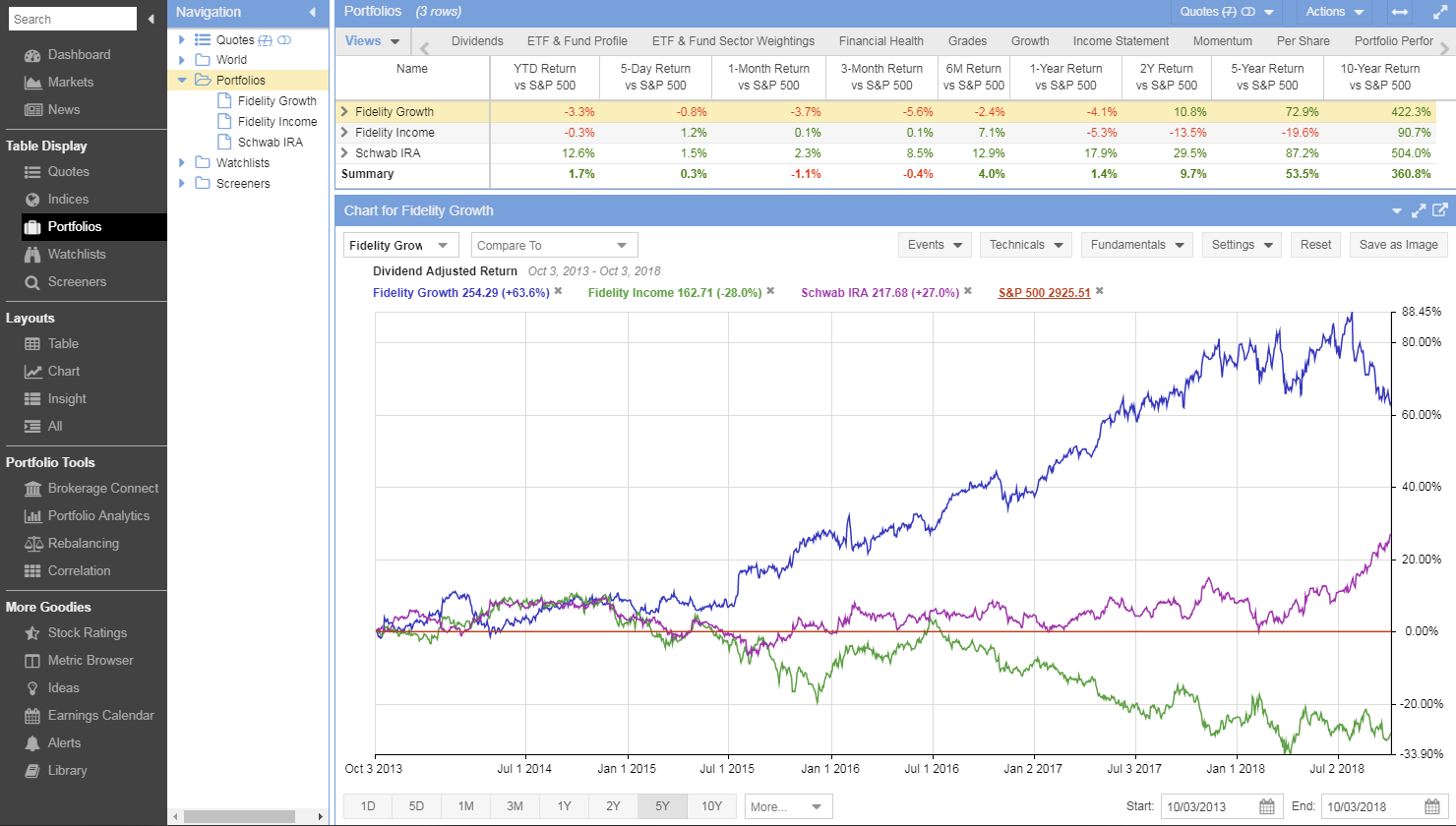Remove Schwab IRA series from chart
This screenshot has height=826, width=1456.
pos(968,291)
